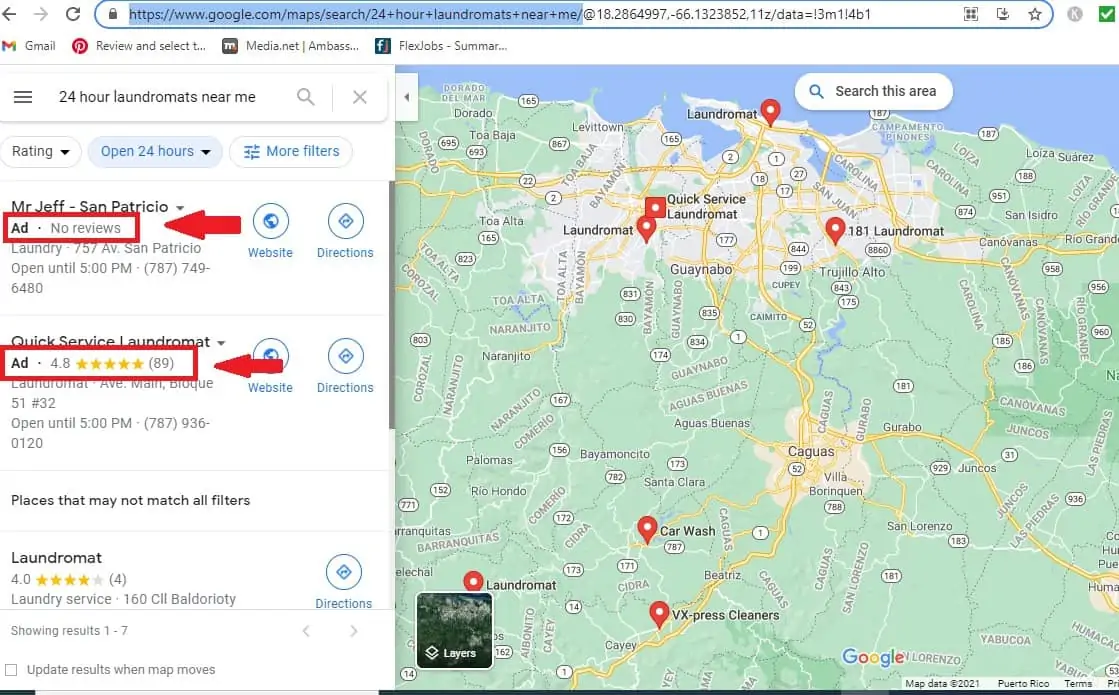Click the Puerto Rico link in map footer
The width and height of the screenshot is (1119, 695).
point(1023,684)
